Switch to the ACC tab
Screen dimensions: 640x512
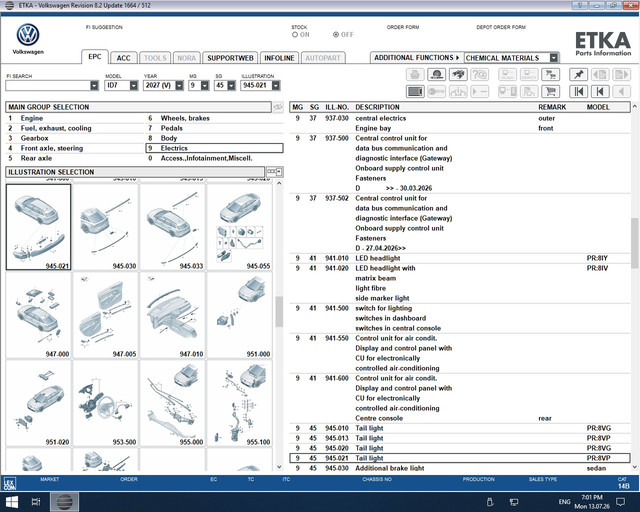(123, 58)
